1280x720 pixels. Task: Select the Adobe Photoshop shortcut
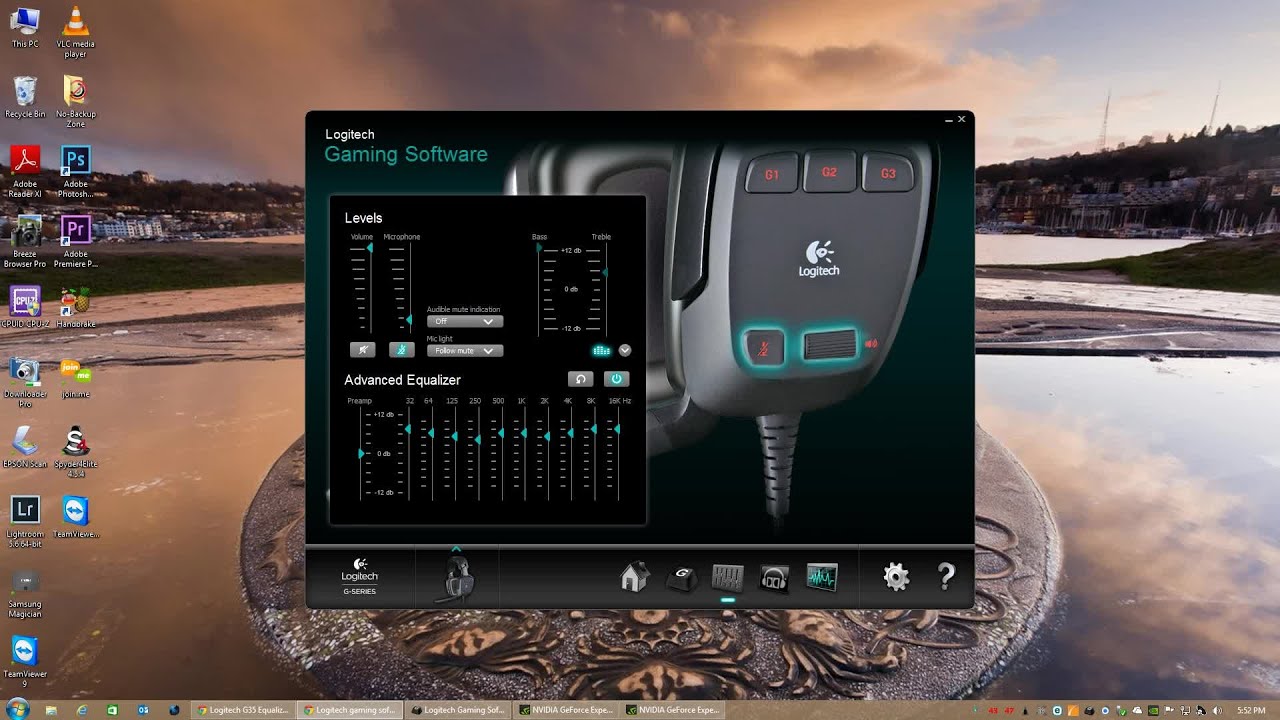tap(75, 171)
